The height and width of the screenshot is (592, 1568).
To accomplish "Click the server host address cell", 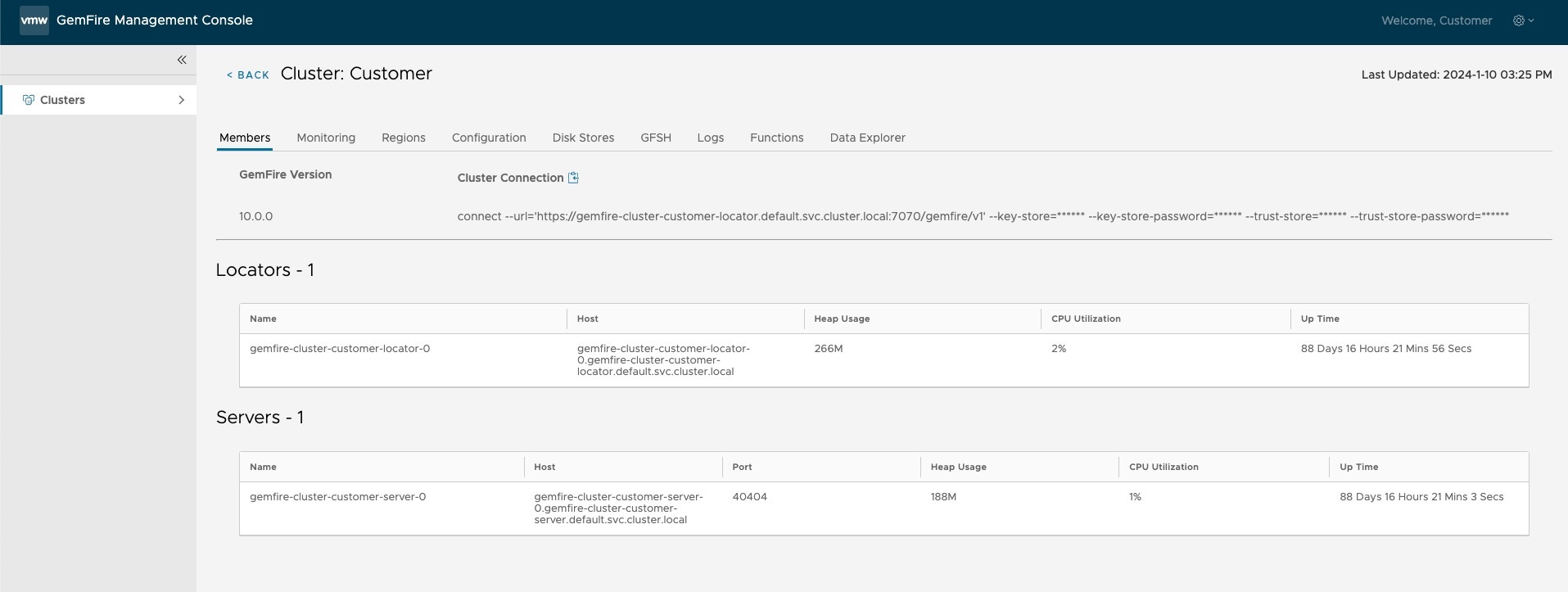I will click(x=618, y=508).
